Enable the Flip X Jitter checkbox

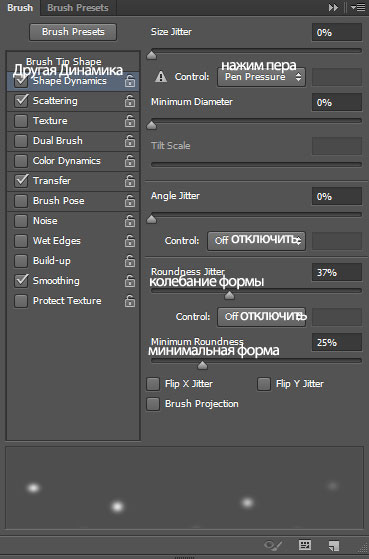click(x=153, y=384)
